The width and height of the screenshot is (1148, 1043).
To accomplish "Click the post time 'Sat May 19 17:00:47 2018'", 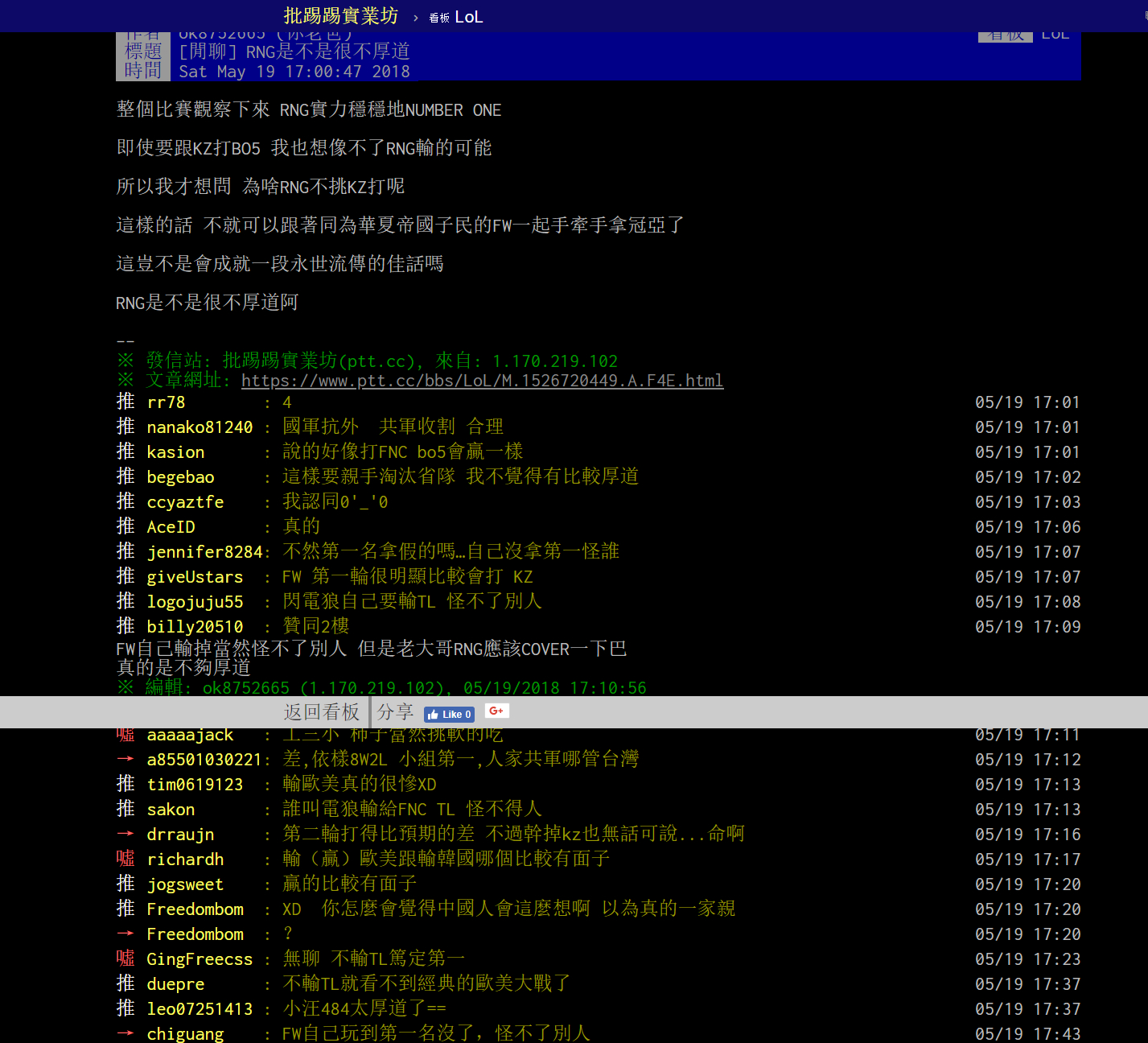I will click(x=294, y=72).
